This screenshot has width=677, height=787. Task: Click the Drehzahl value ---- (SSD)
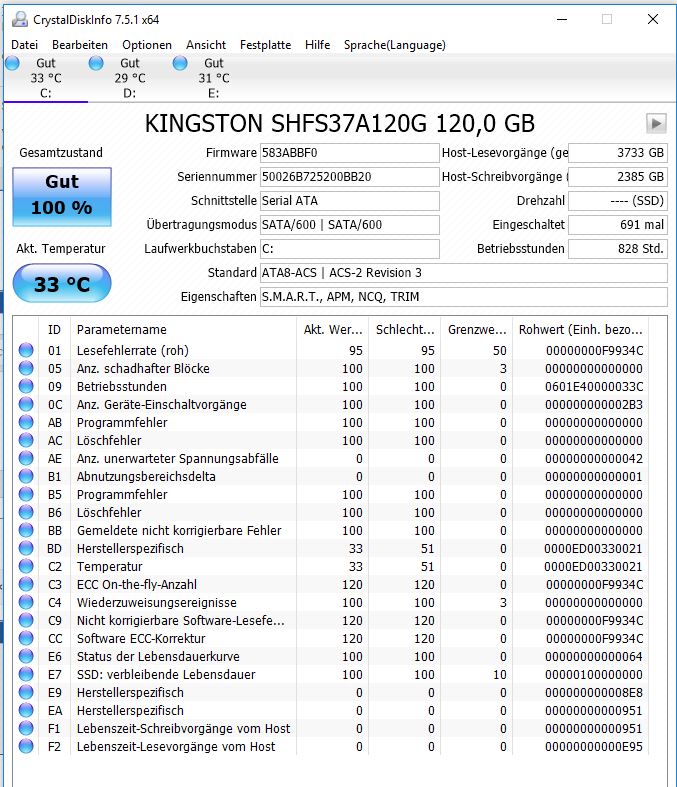(x=618, y=201)
